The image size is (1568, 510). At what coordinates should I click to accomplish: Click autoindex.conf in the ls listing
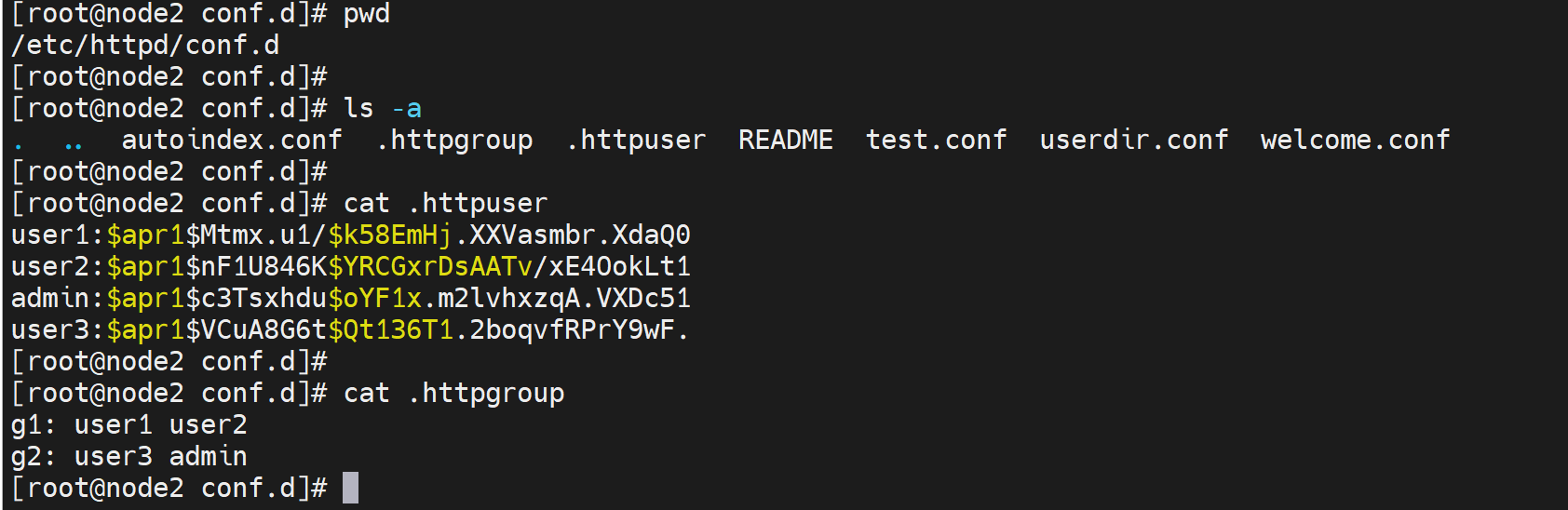[x=232, y=141]
